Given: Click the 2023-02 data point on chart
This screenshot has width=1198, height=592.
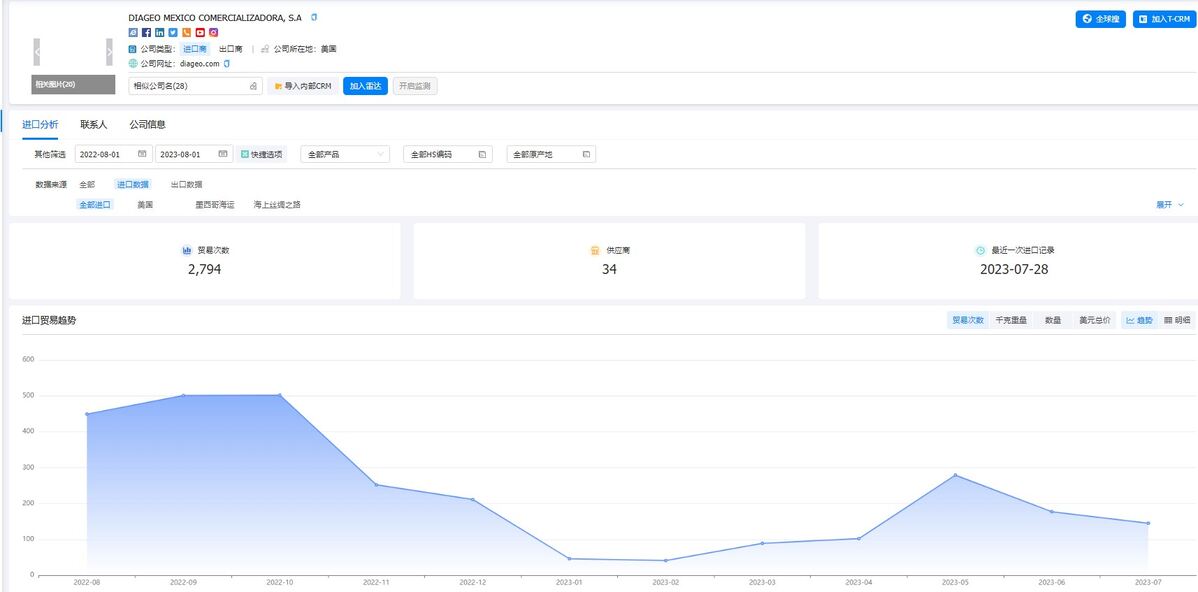Looking at the screenshot, I should pos(665,561).
